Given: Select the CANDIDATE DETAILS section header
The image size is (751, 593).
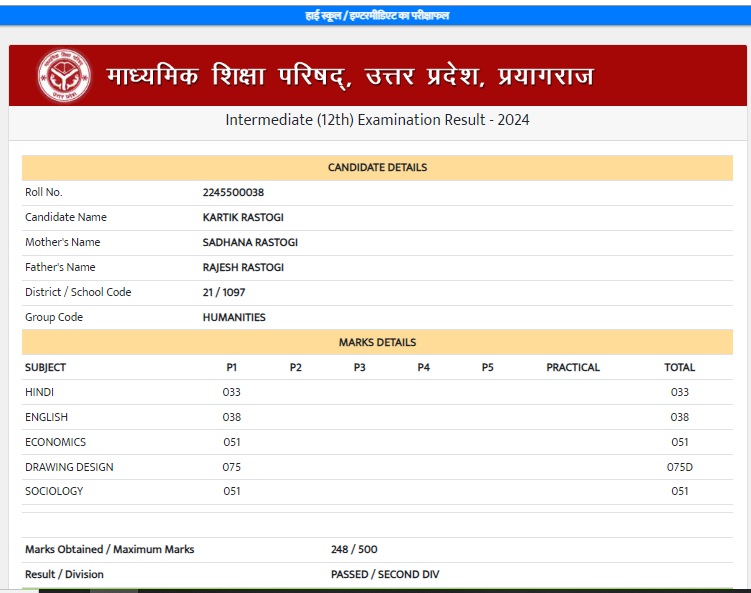Looking at the screenshot, I should (377, 168).
